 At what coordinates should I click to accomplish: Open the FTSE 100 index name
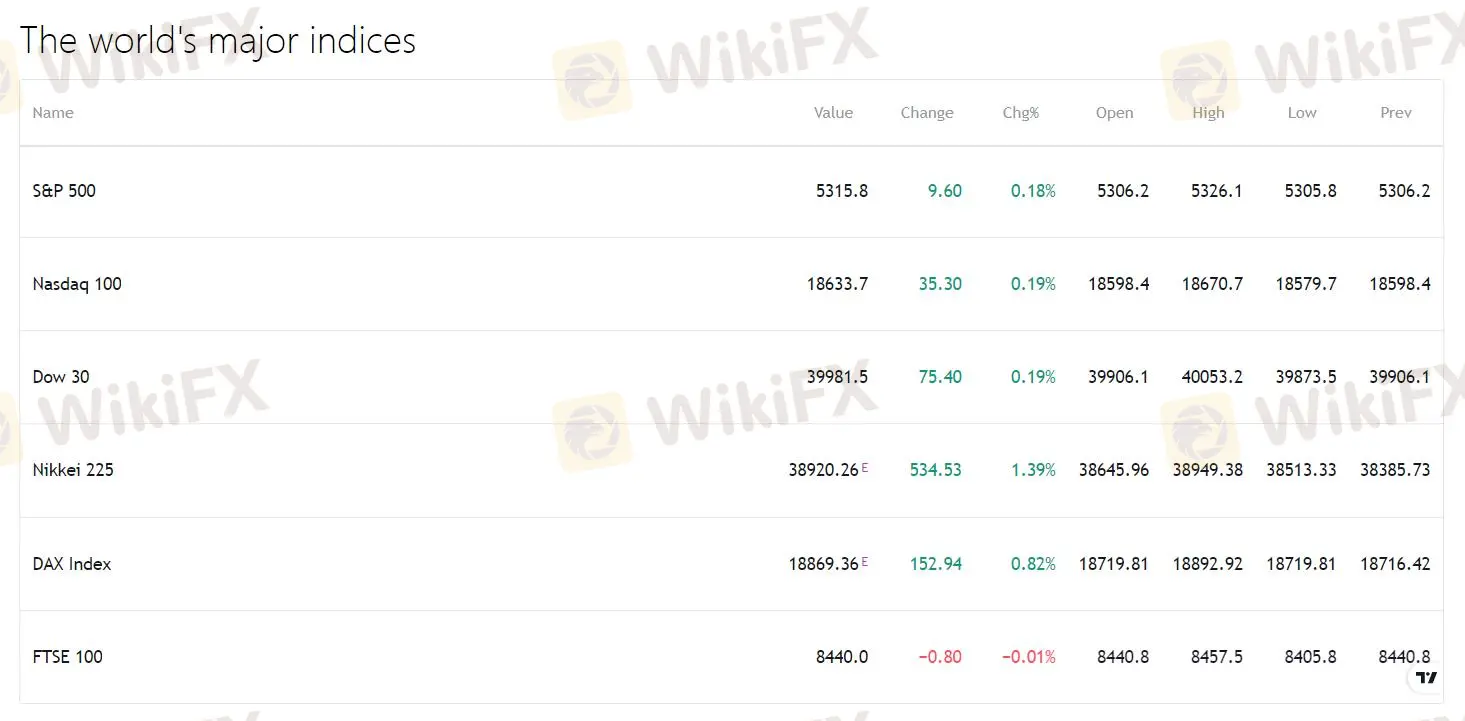68,657
